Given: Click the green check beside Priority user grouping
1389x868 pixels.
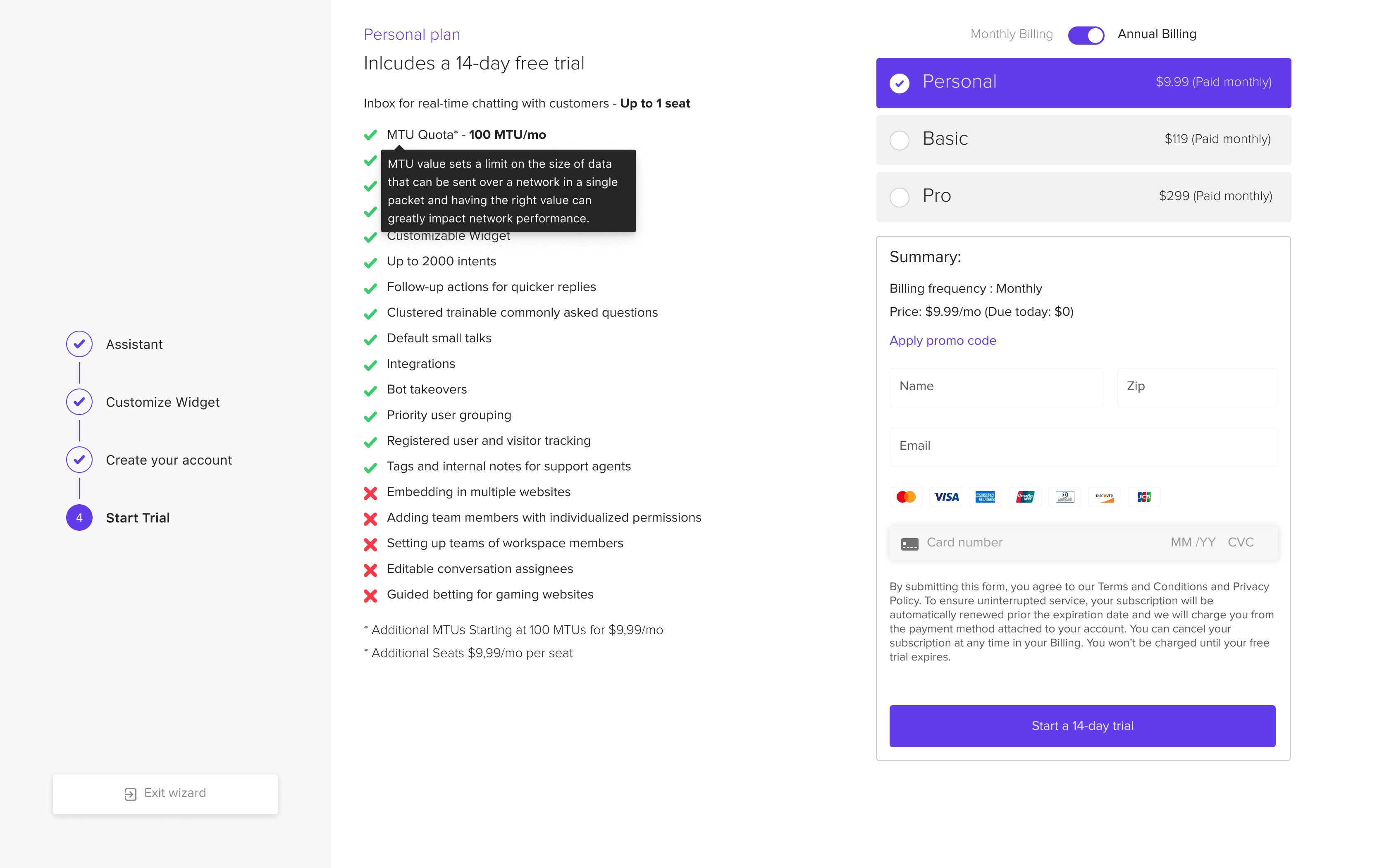Looking at the screenshot, I should (370, 417).
